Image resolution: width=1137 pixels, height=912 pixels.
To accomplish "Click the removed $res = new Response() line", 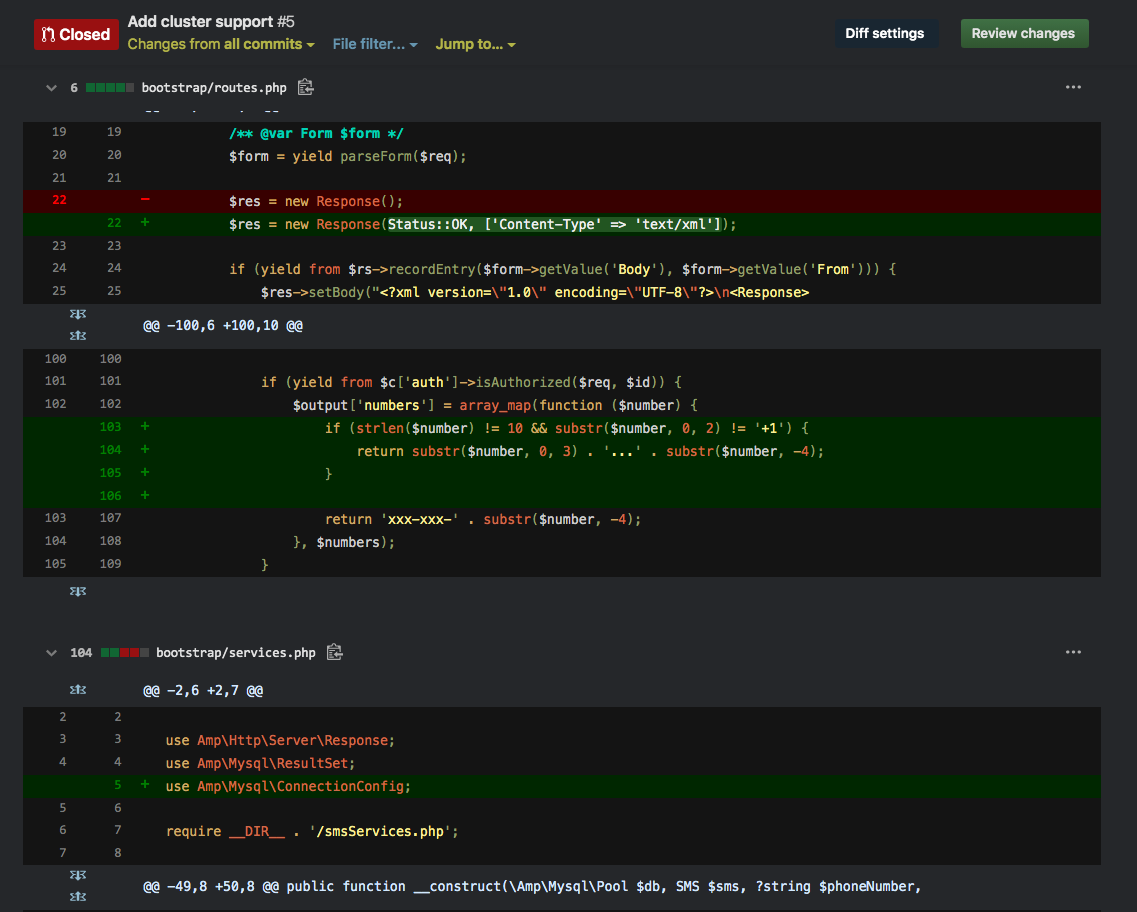I will click(x=315, y=202).
